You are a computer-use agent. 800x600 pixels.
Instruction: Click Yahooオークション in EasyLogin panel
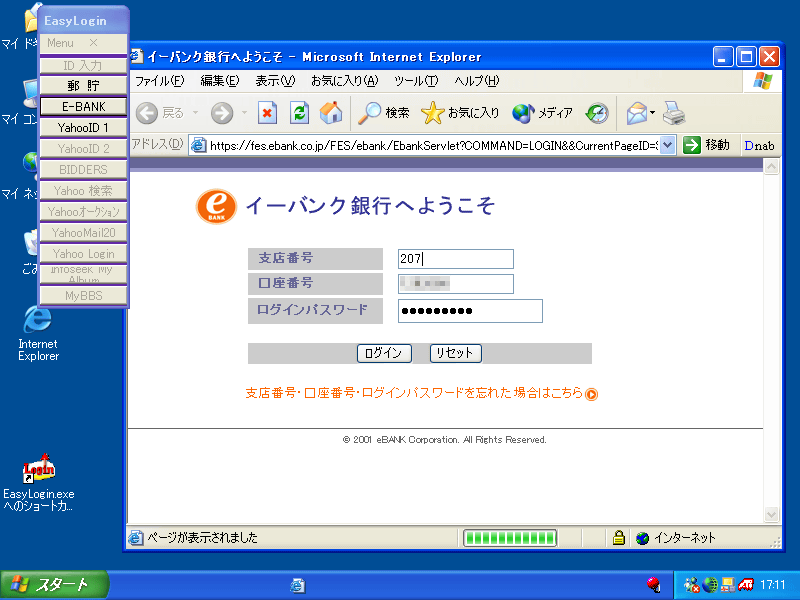tap(83, 212)
